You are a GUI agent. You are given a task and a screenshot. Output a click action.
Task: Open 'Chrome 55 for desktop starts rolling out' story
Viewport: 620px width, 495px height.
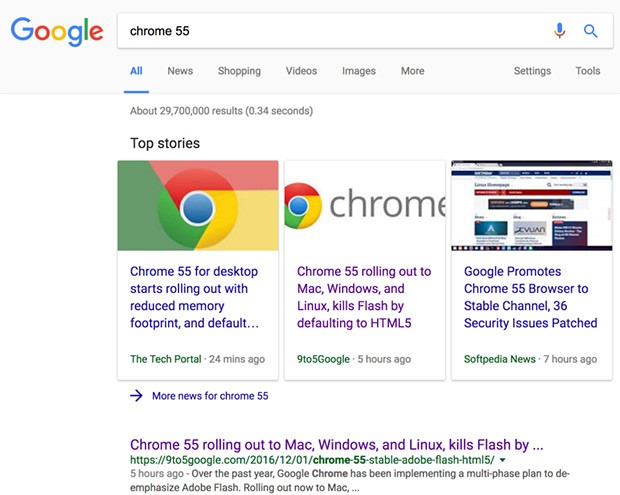click(x=194, y=297)
